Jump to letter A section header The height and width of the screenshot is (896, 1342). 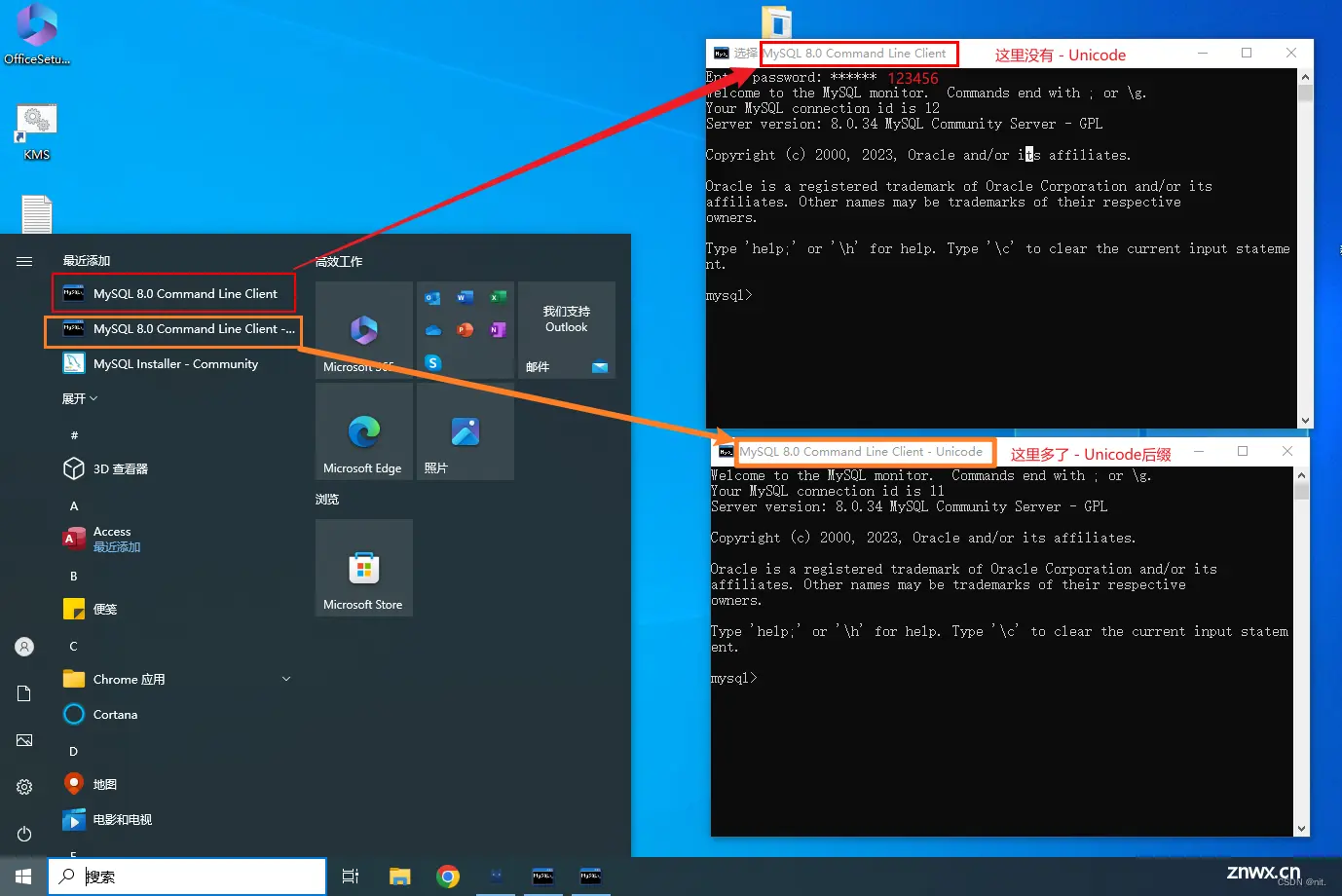(74, 506)
